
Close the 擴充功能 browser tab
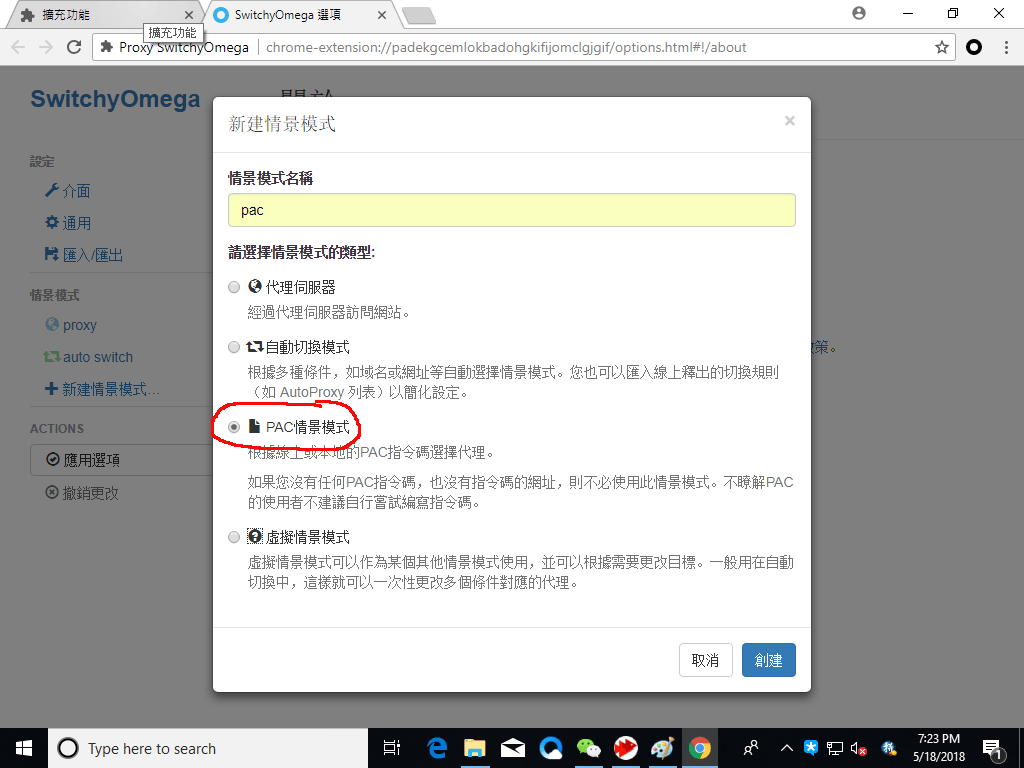click(189, 15)
